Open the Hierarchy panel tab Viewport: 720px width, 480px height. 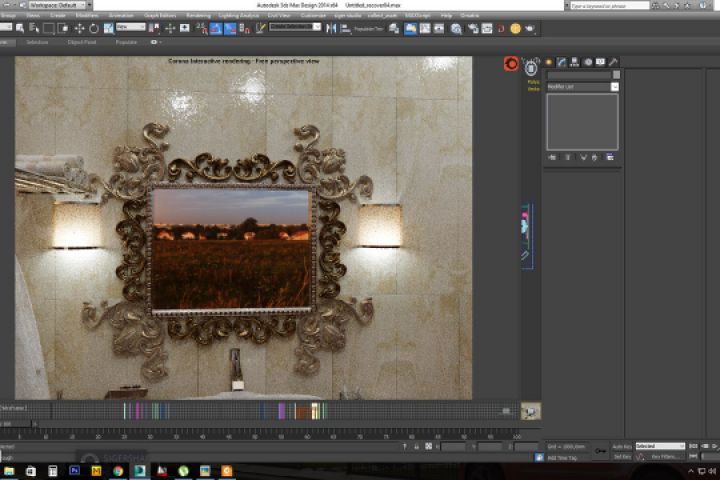tap(574, 62)
